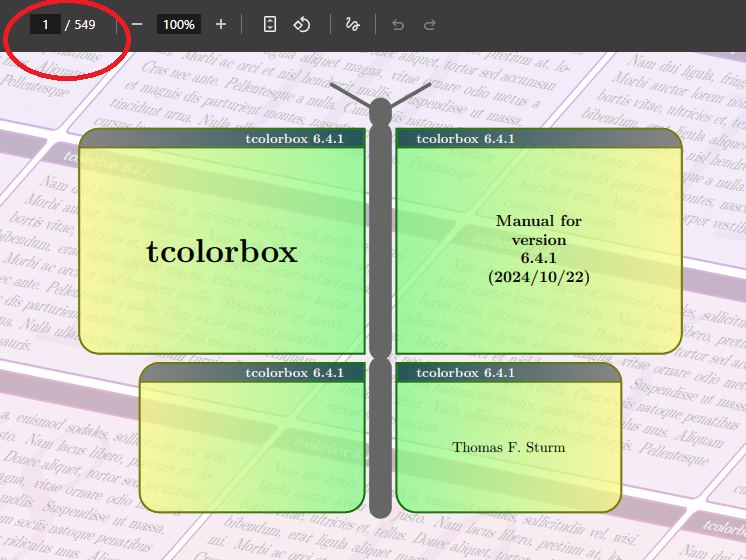The width and height of the screenshot is (746, 560).
Task: Click the bottom-left box's tcolorbox 6.4.1 header
Action: tap(294, 373)
